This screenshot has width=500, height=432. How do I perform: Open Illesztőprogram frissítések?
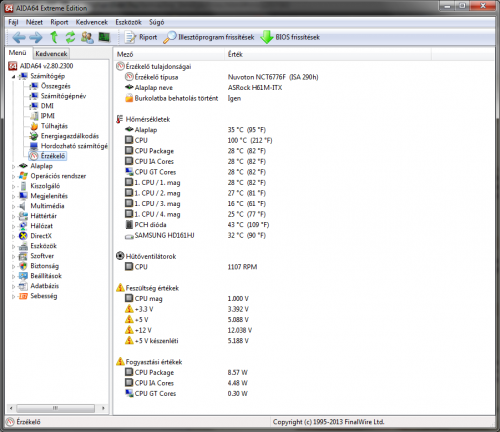coord(209,37)
